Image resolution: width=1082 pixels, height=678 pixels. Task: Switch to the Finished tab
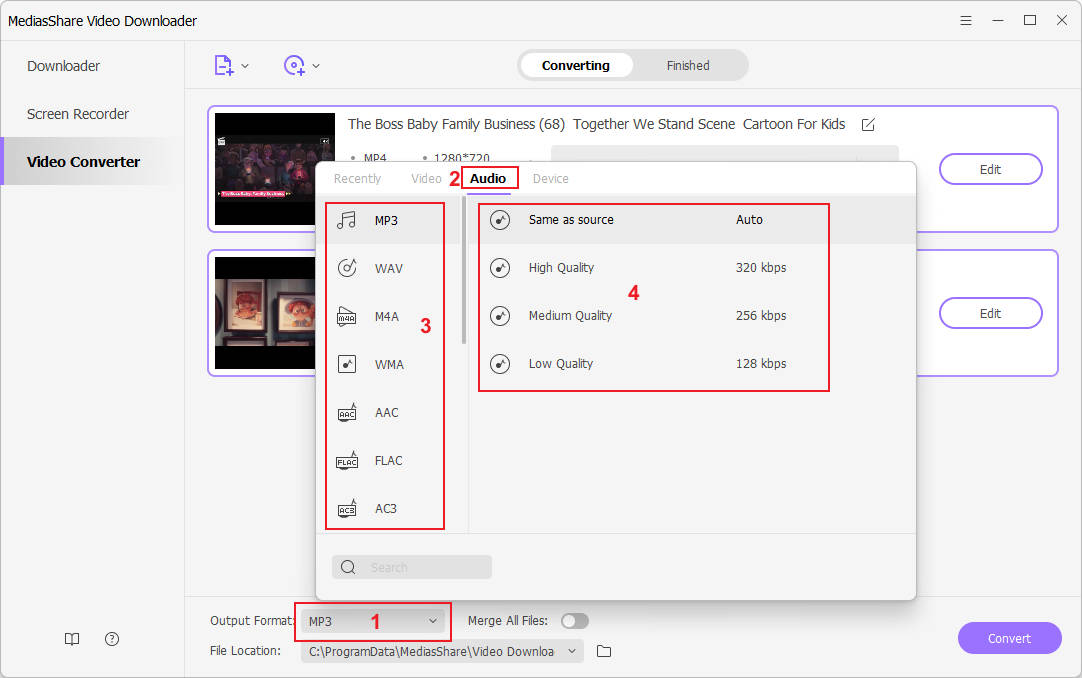688,66
